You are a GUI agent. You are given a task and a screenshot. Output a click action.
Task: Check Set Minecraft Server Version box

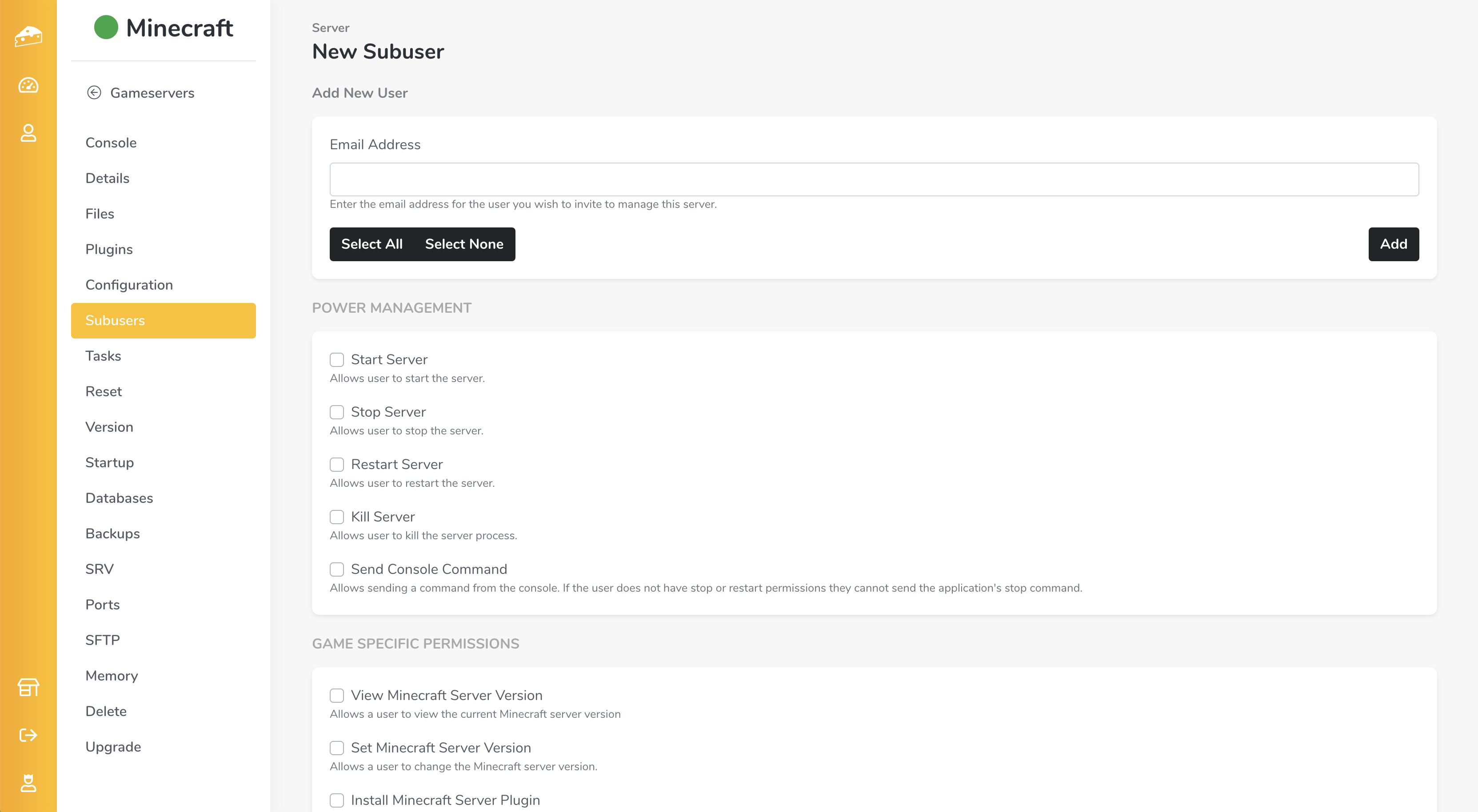click(337, 748)
